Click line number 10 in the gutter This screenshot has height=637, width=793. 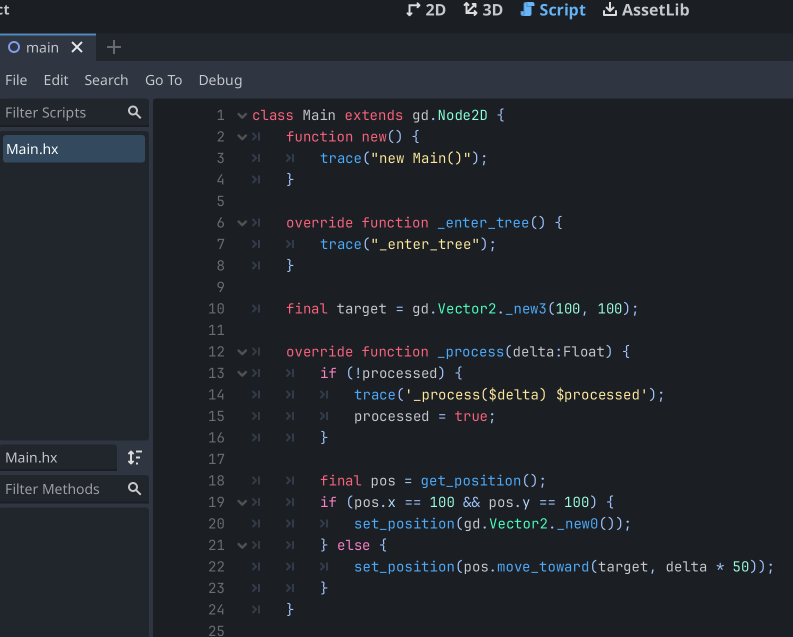pyautogui.click(x=216, y=309)
